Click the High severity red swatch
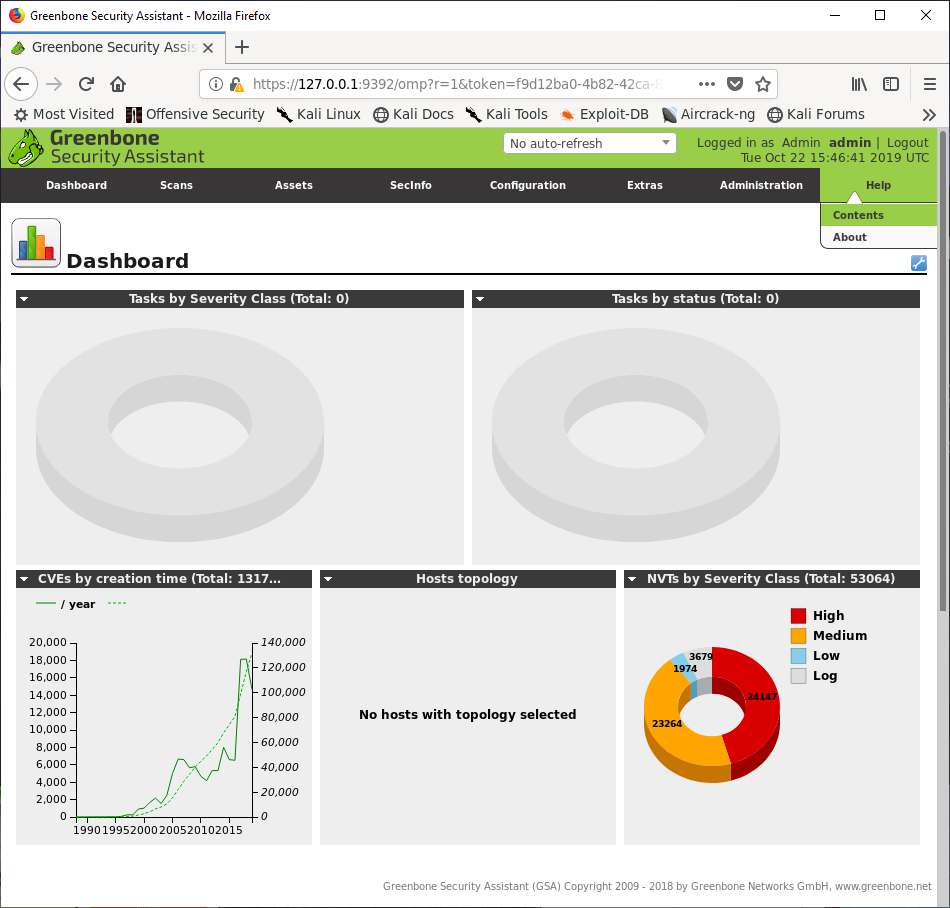Image resolution: width=950 pixels, height=908 pixels. [x=799, y=616]
